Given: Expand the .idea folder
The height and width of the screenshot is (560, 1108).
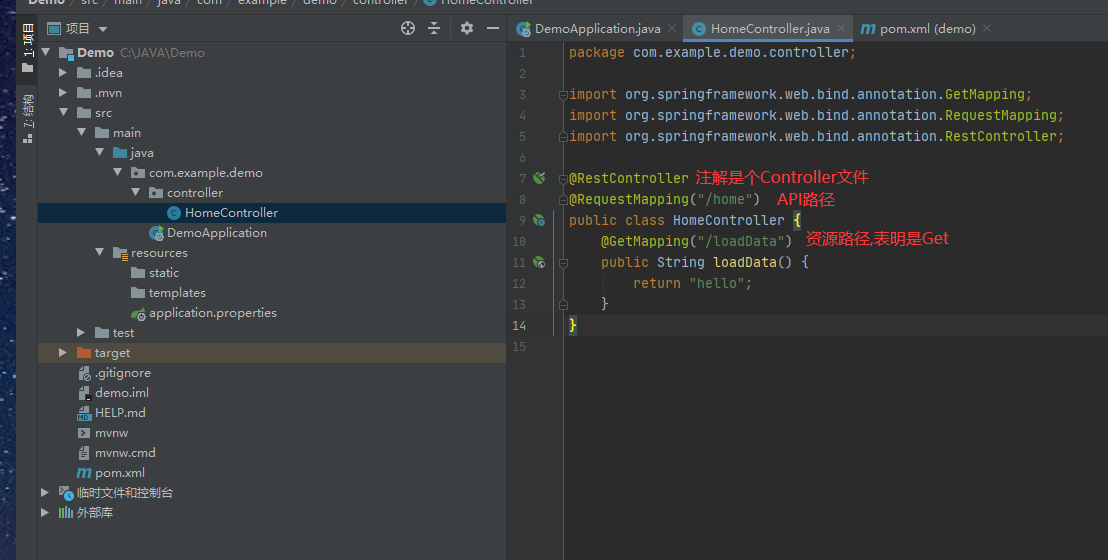Looking at the screenshot, I should [x=63, y=72].
